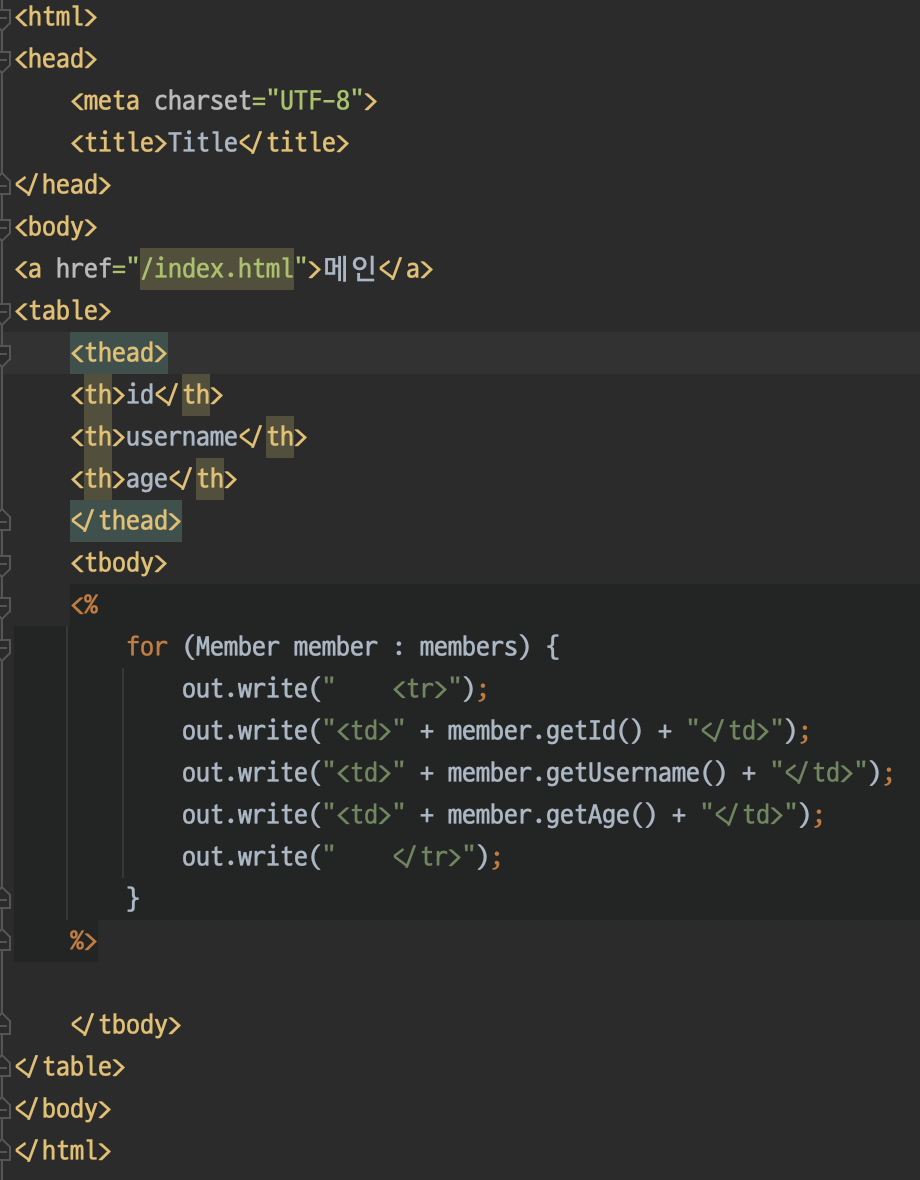This screenshot has height=1180, width=920.
Task: Click member.getId() method call
Action: (545, 731)
